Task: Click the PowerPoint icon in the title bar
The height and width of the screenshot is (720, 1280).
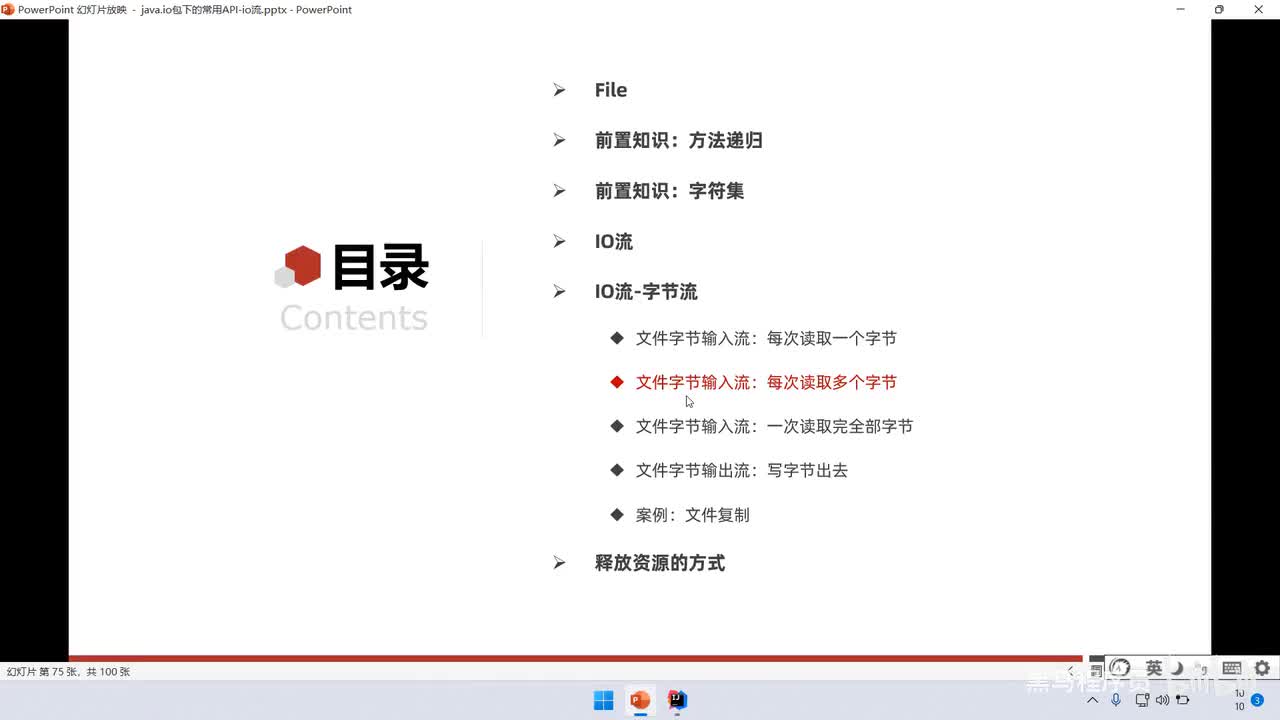Action: coord(8,9)
